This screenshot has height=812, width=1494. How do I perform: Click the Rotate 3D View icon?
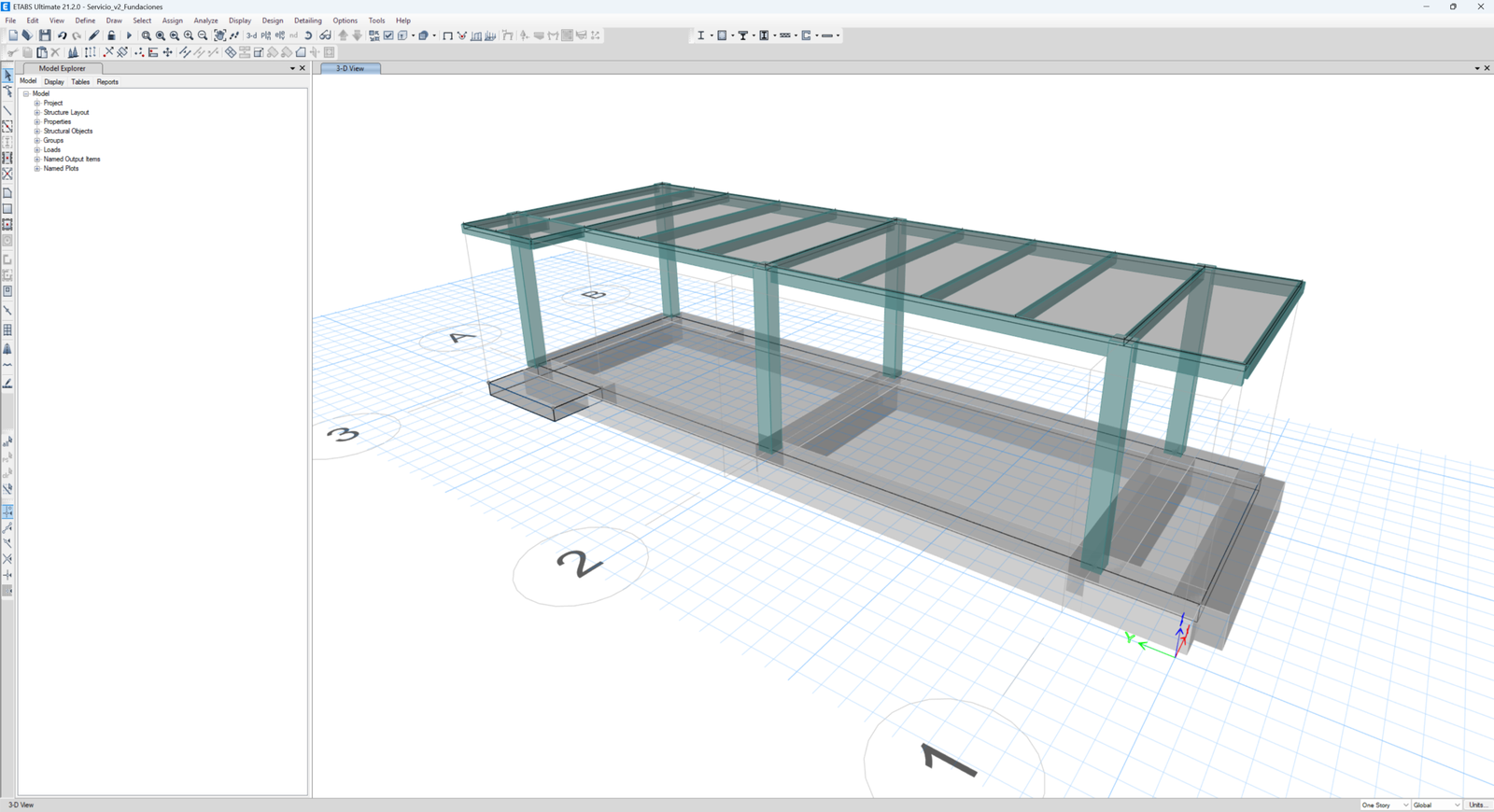pyautogui.click(x=308, y=35)
